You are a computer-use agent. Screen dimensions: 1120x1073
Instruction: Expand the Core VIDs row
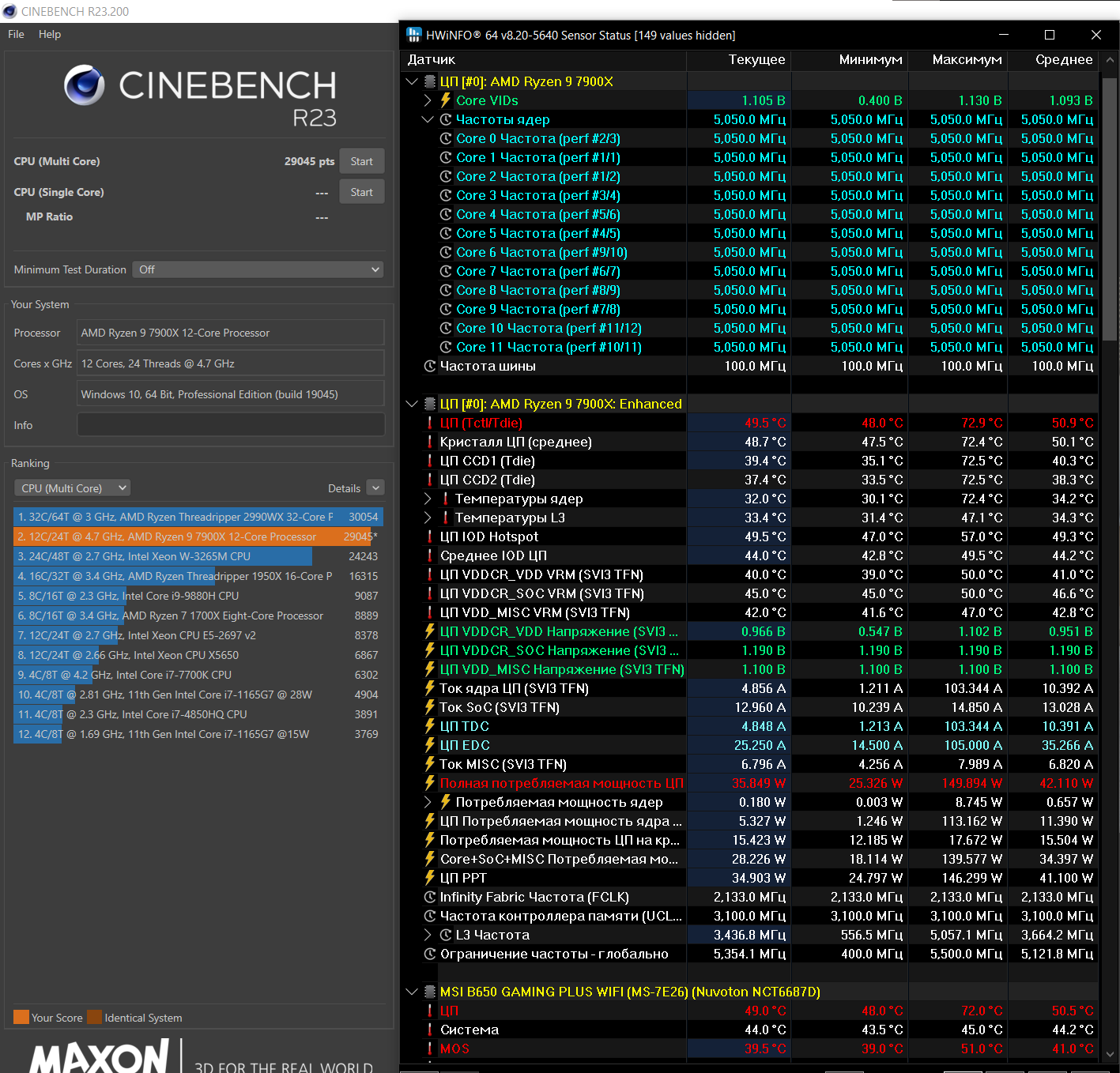(428, 100)
